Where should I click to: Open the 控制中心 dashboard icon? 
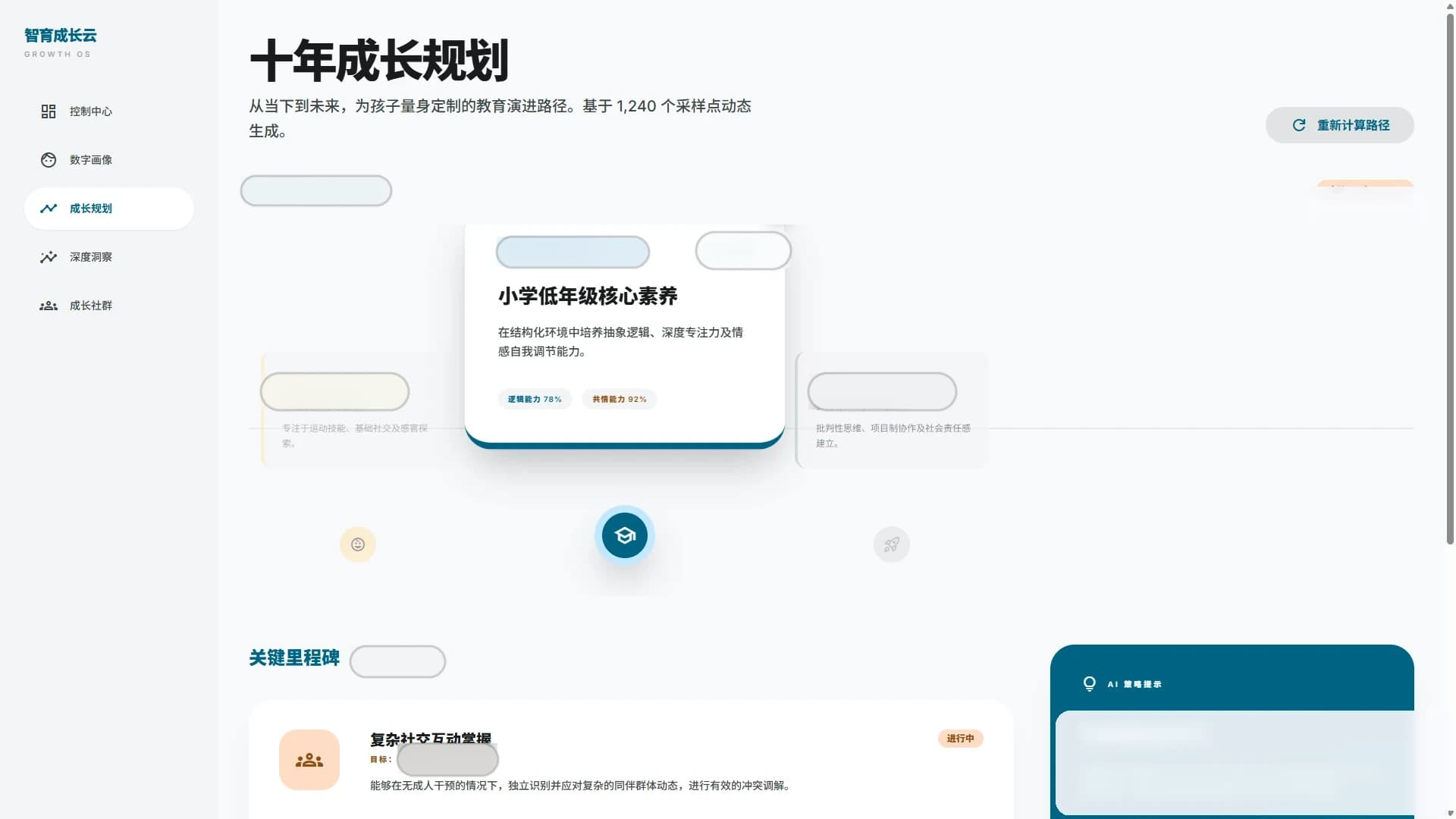click(49, 111)
